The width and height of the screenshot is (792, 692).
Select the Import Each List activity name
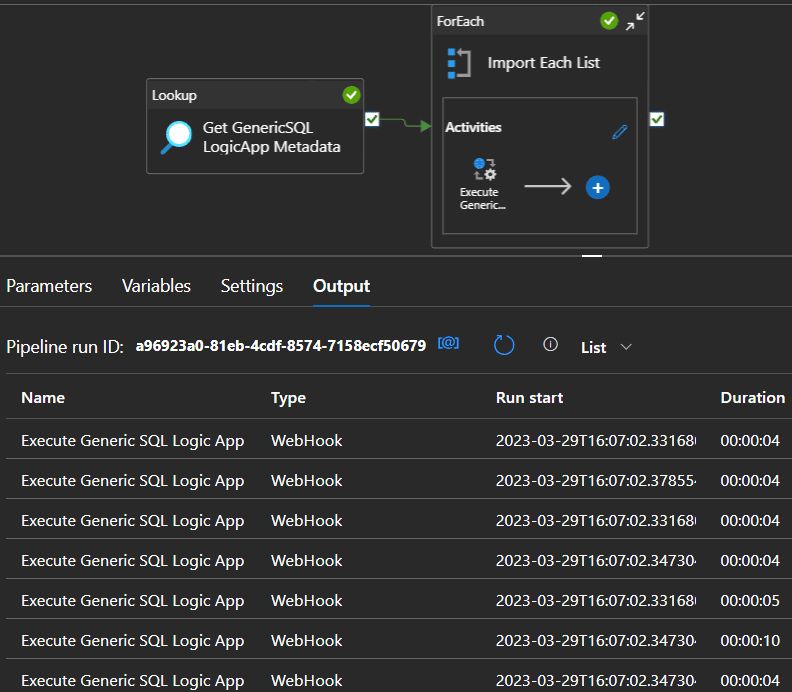(543, 63)
